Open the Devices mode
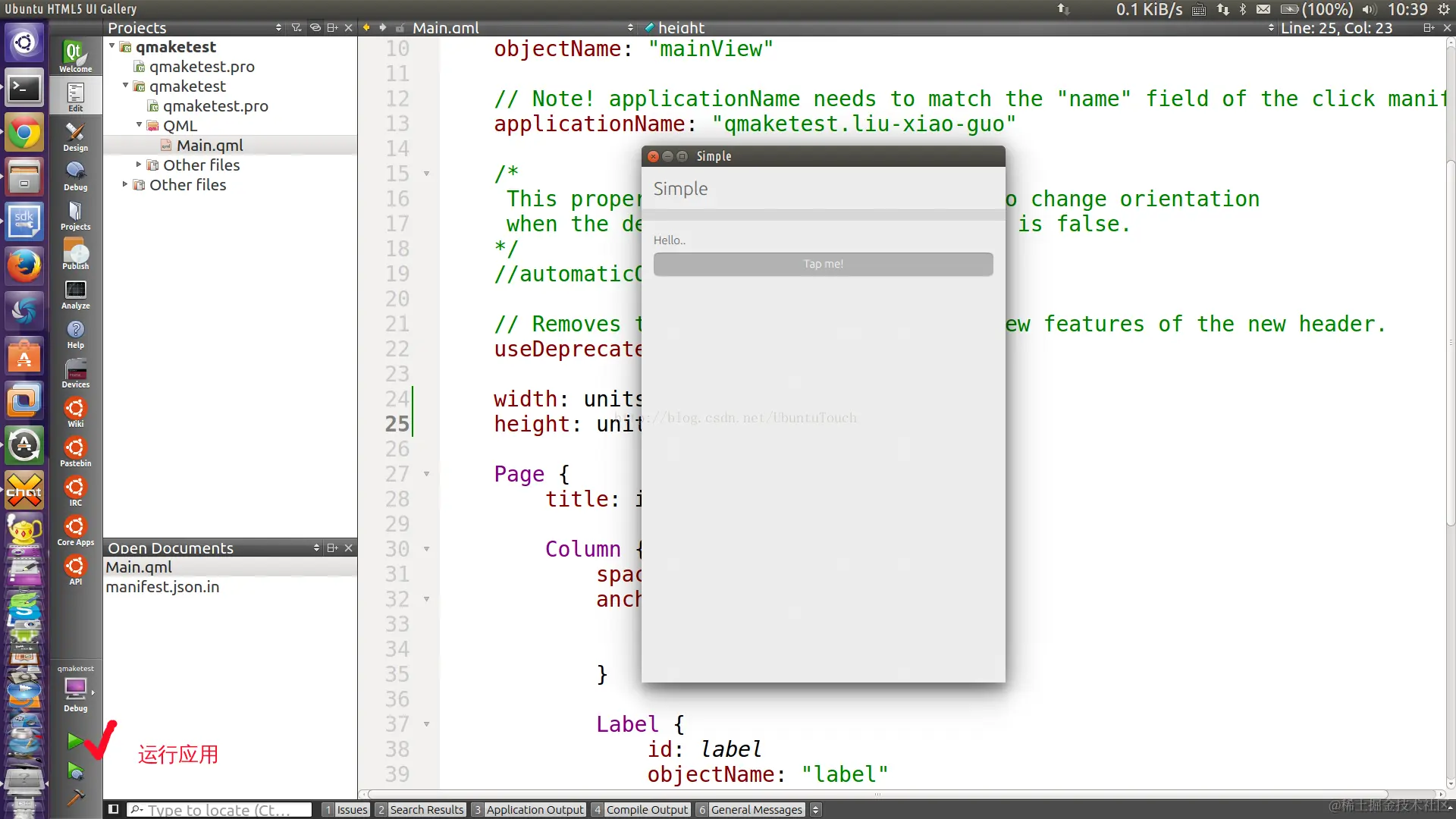This screenshot has height=819, width=1456. point(75,373)
